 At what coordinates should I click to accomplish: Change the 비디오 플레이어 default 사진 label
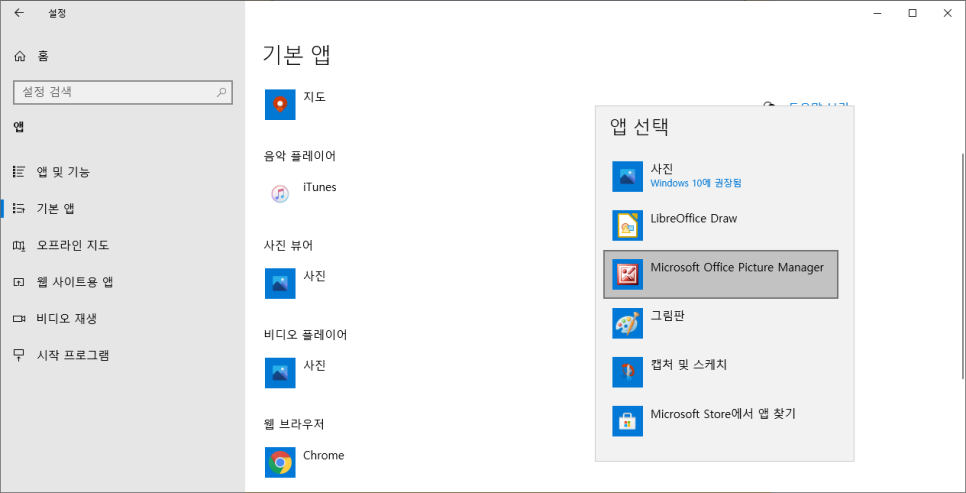point(314,365)
